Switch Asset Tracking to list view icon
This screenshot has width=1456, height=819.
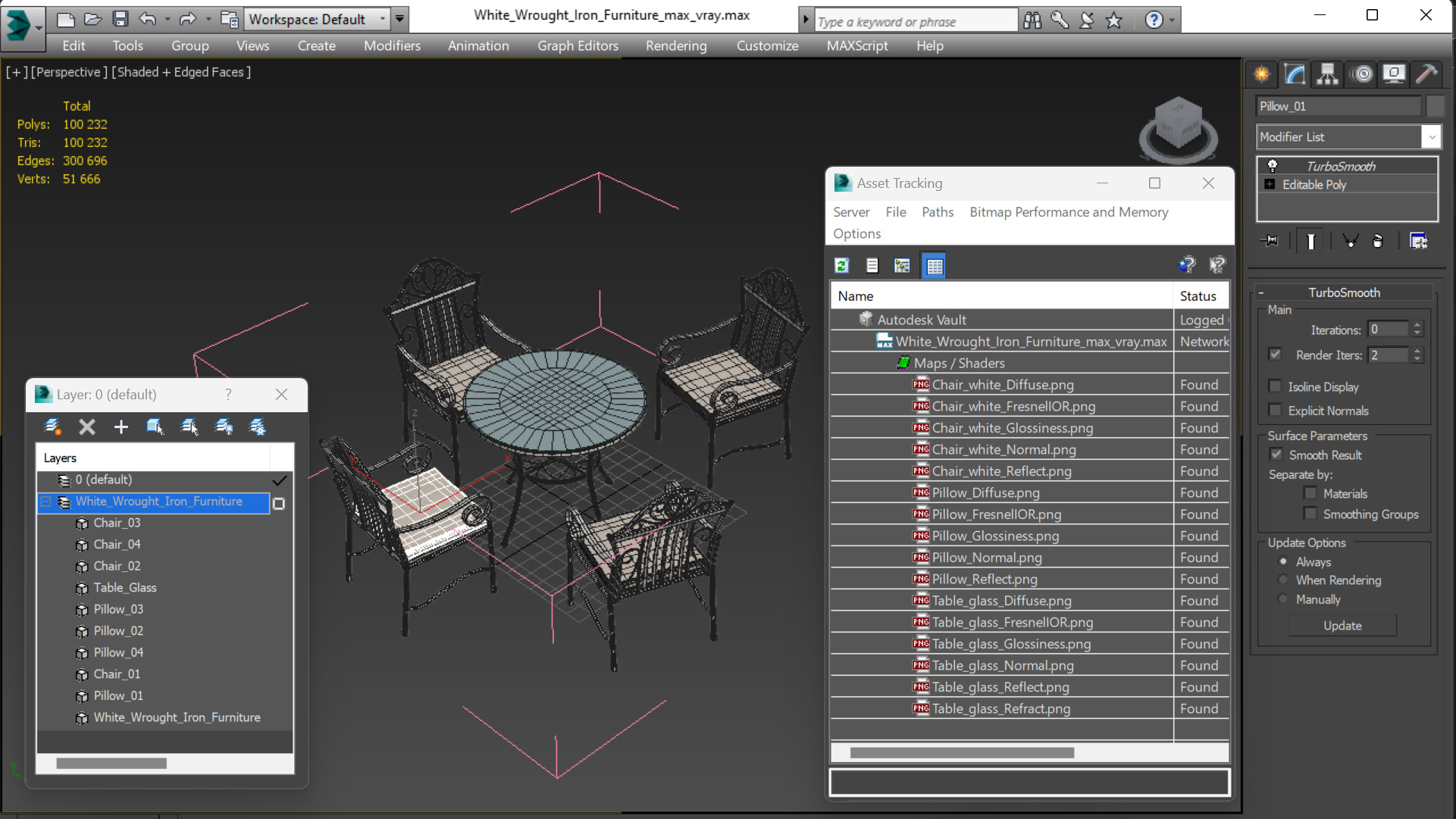[872, 266]
